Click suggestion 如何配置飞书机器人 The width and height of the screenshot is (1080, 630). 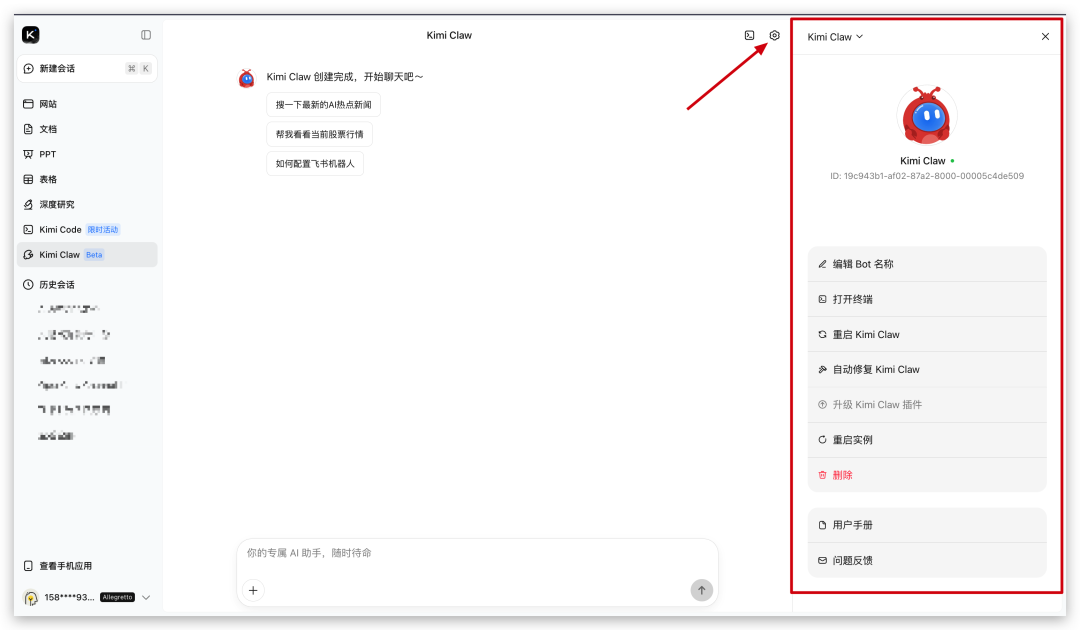[315, 164]
